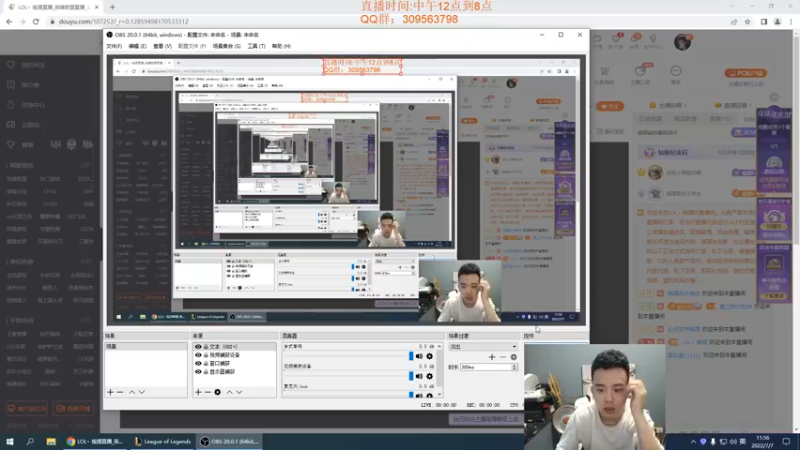Open the 淡出 transition dropdown
The height and width of the screenshot is (450, 800).
click(483, 346)
